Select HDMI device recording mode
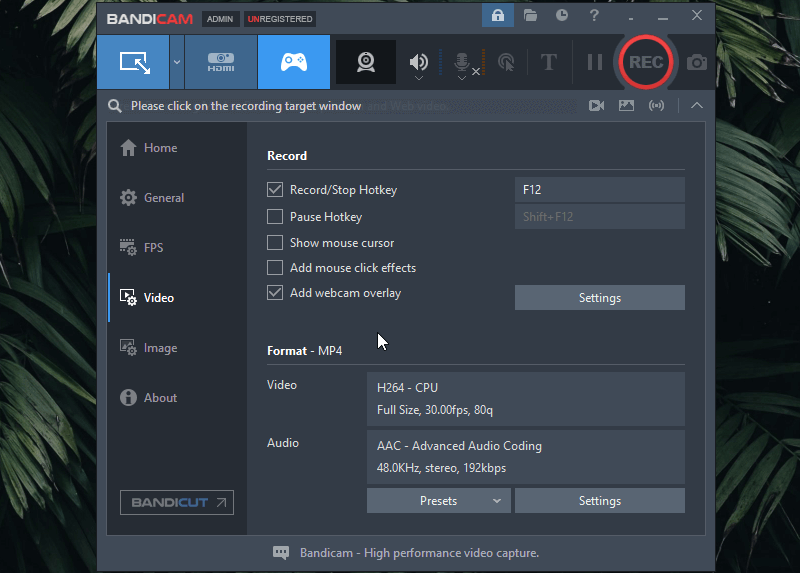Image resolution: width=800 pixels, height=573 pixels. (221, 62)
